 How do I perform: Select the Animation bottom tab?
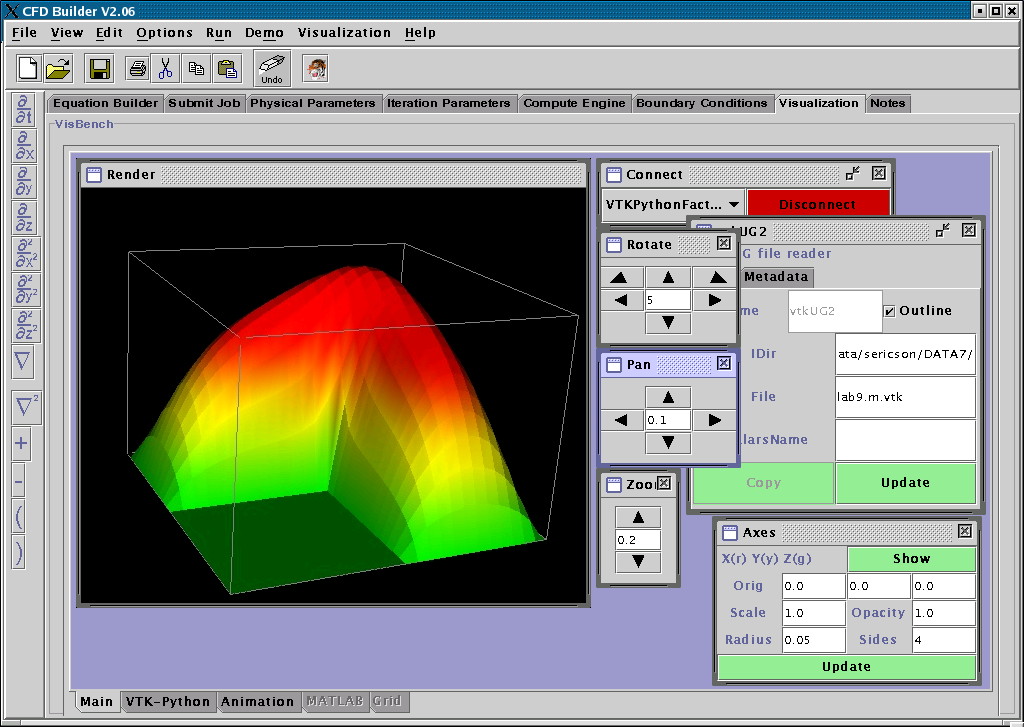(x=257, y=701)
